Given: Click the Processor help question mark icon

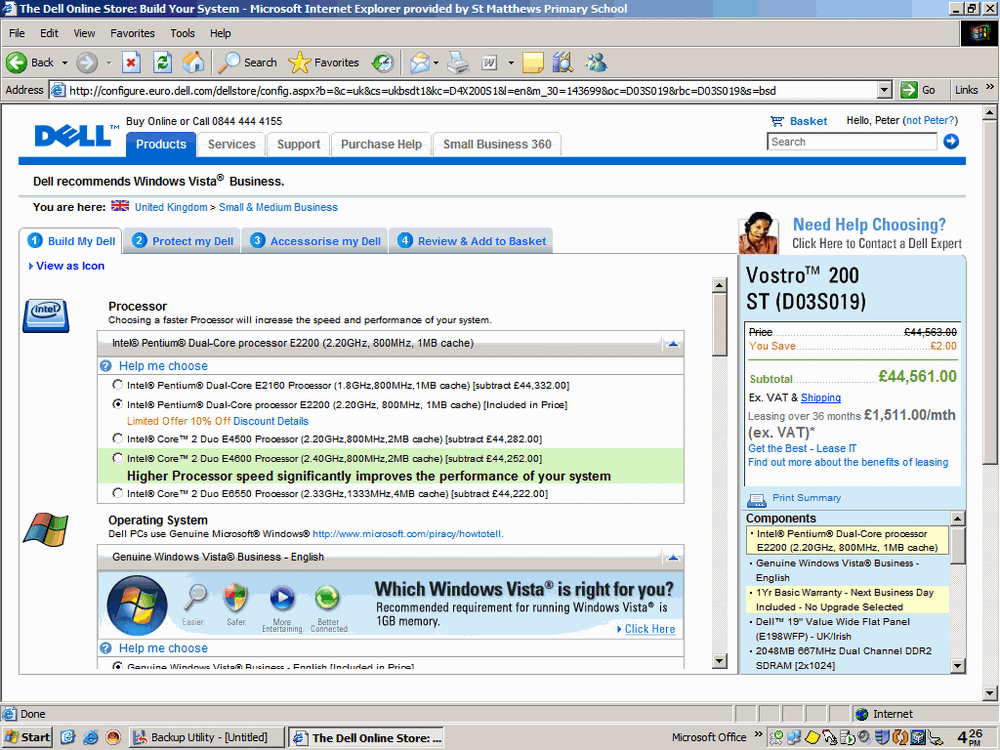Looking at the screenshot, I should (106, 366).
